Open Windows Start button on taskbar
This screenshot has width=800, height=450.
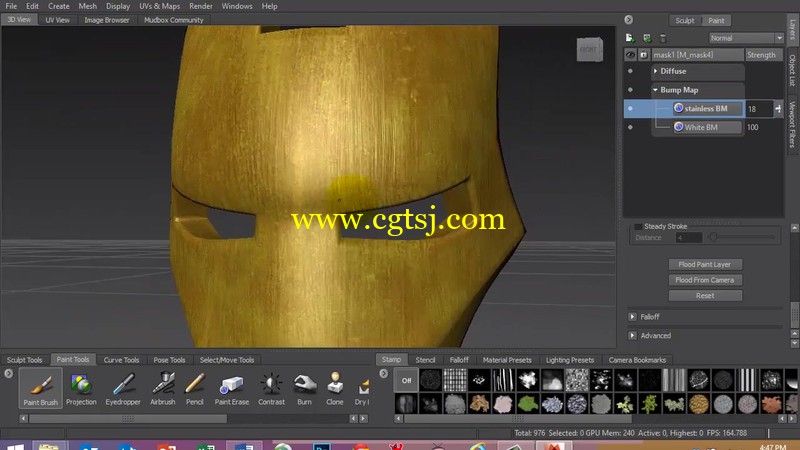14,446
